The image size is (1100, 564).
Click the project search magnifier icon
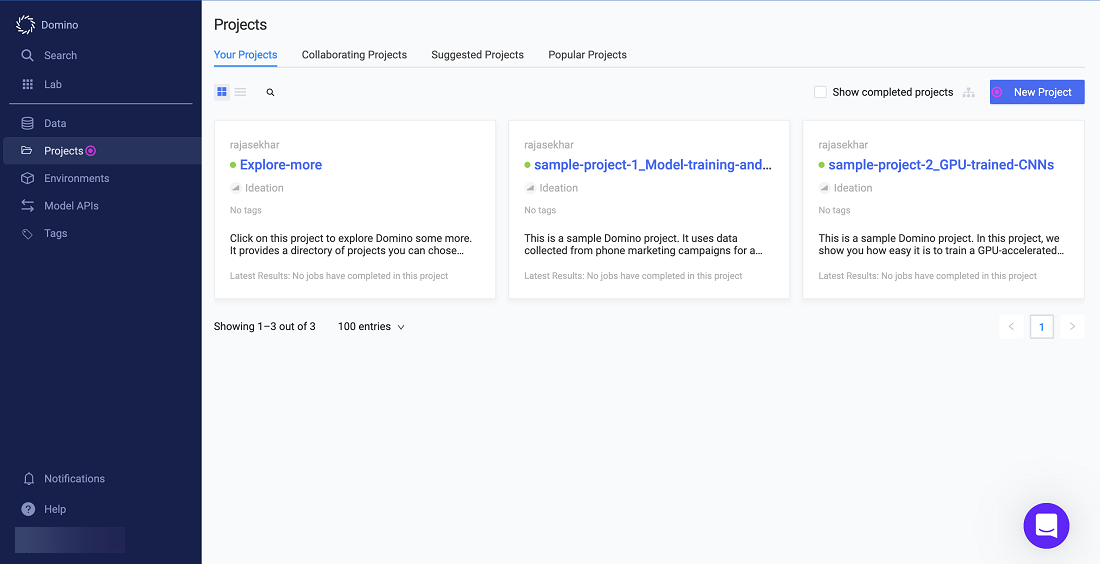[x=271, y=93]
